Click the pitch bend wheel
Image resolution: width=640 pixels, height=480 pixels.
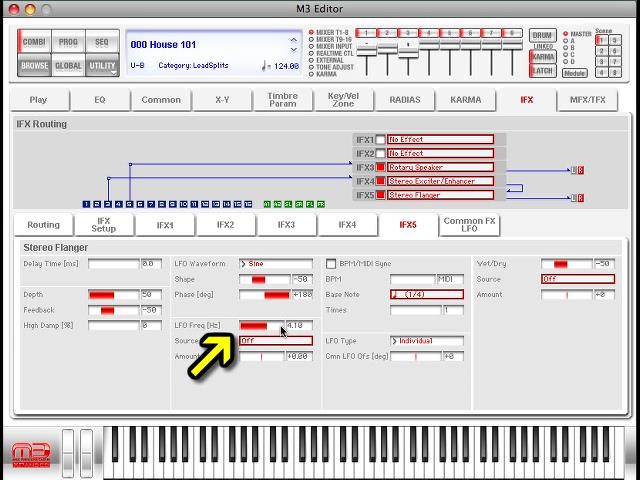coord(68,453)
